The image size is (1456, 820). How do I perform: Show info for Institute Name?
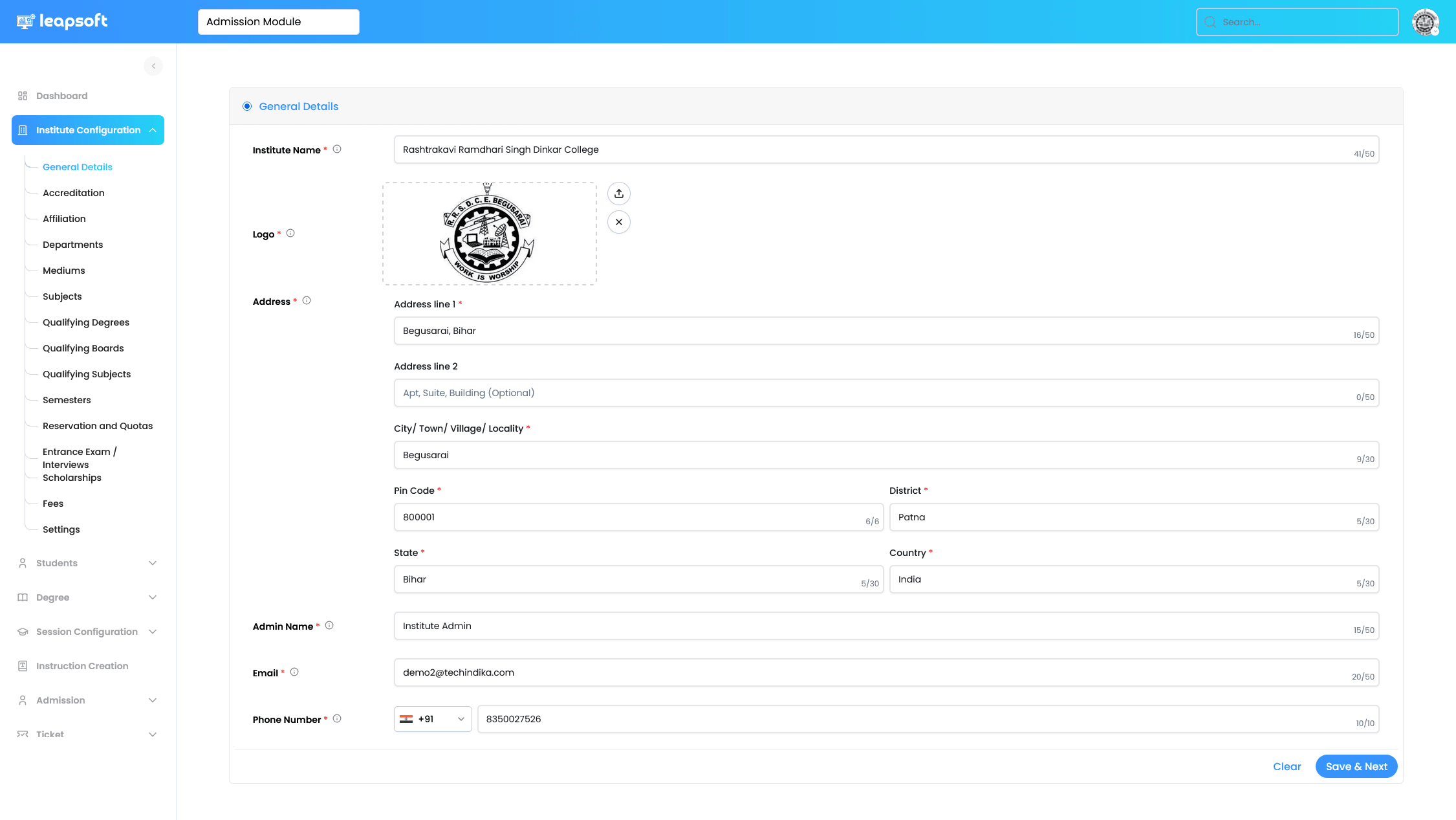pos(337,150)
